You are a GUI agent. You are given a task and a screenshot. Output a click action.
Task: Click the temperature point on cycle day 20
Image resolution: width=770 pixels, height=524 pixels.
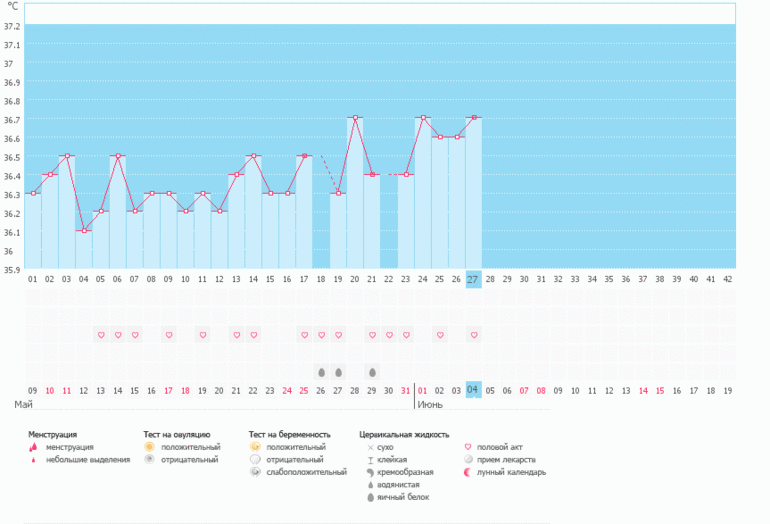(355, 118)
